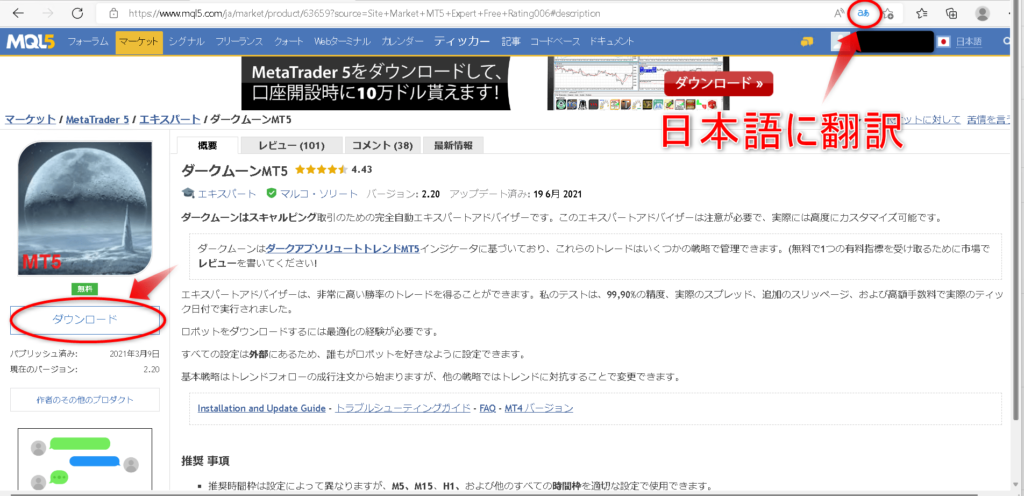Click the エキスパート breadcrumb link
The height and width of the screenshot is (496, 1024).
pos(170,119)
